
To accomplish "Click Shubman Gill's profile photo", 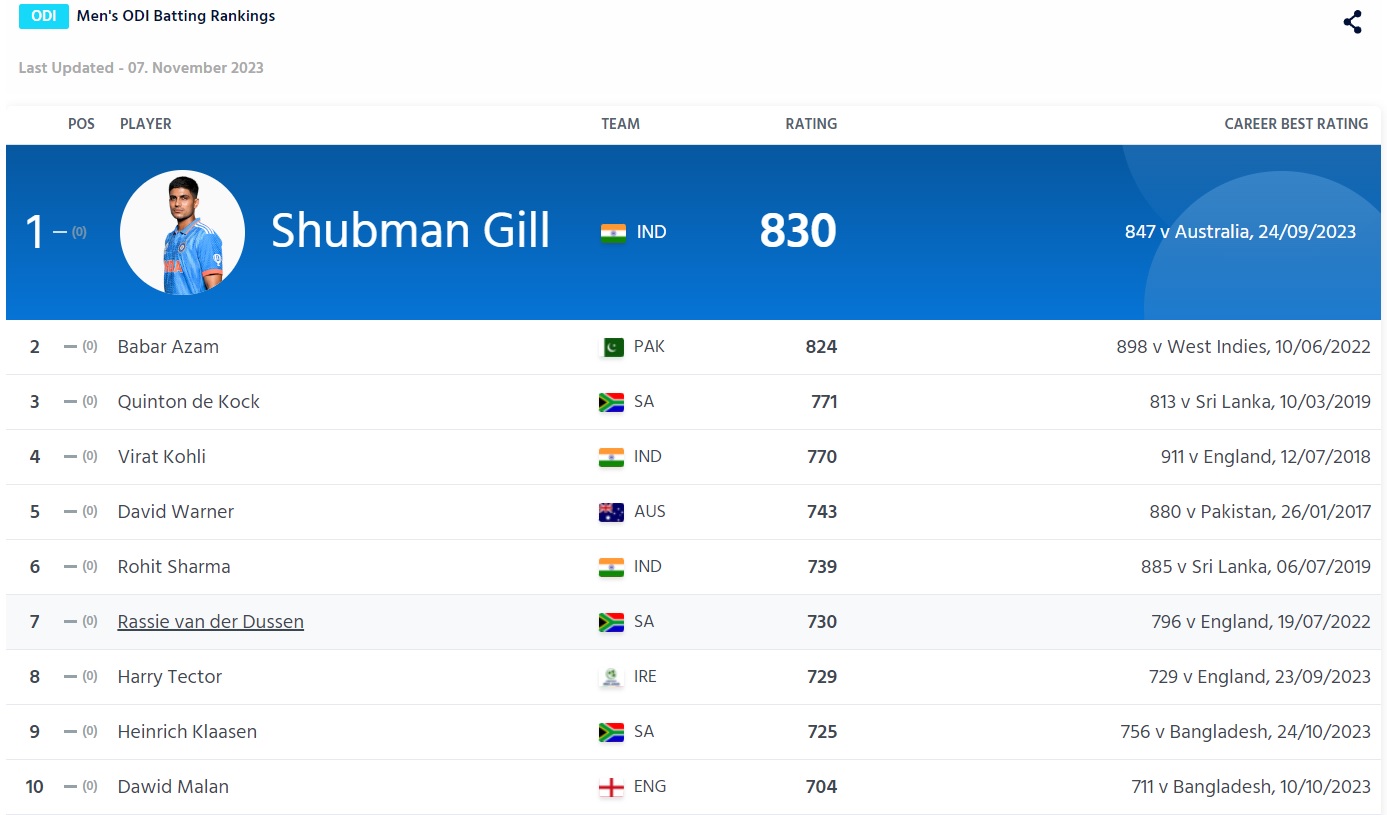I will pyautogui.click(x=182, y=232).
